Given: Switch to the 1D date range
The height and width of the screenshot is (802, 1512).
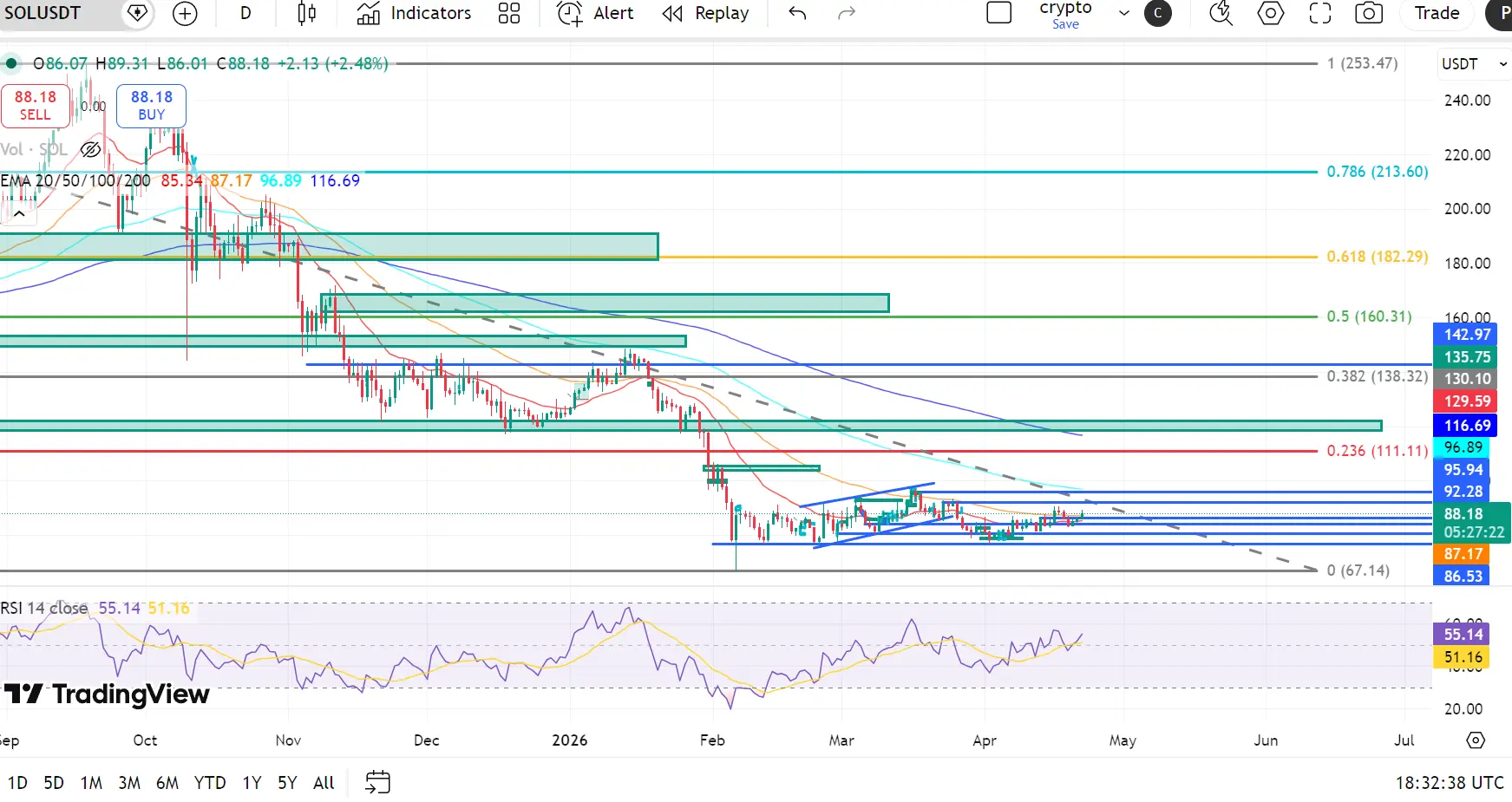Looking at the screenshot, I should (17, 783).
